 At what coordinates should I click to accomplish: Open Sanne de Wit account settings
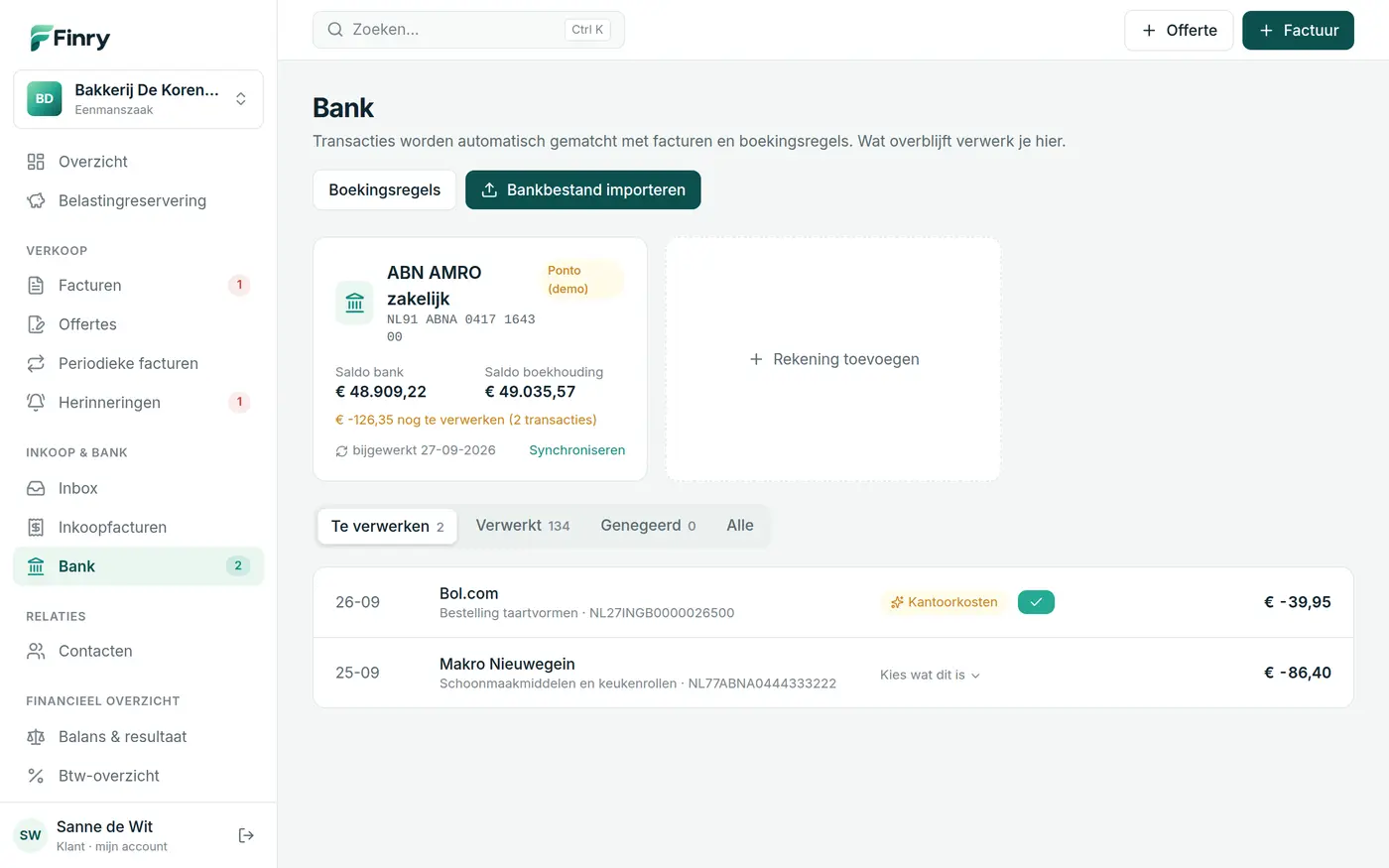112,835
